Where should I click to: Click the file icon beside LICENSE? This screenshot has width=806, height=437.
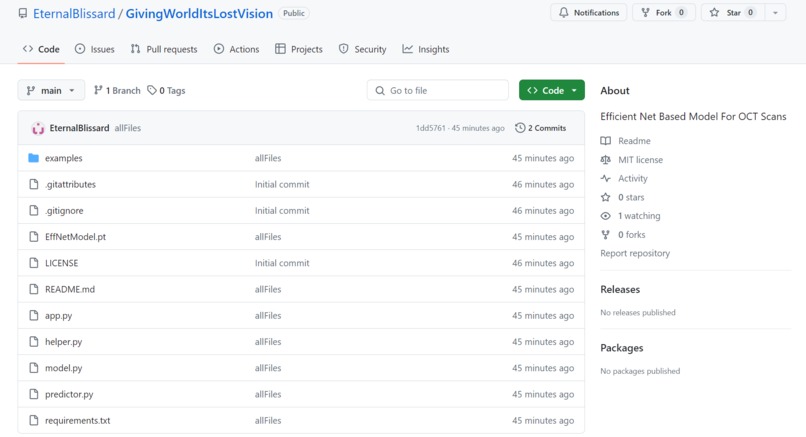tap(34, 263)
